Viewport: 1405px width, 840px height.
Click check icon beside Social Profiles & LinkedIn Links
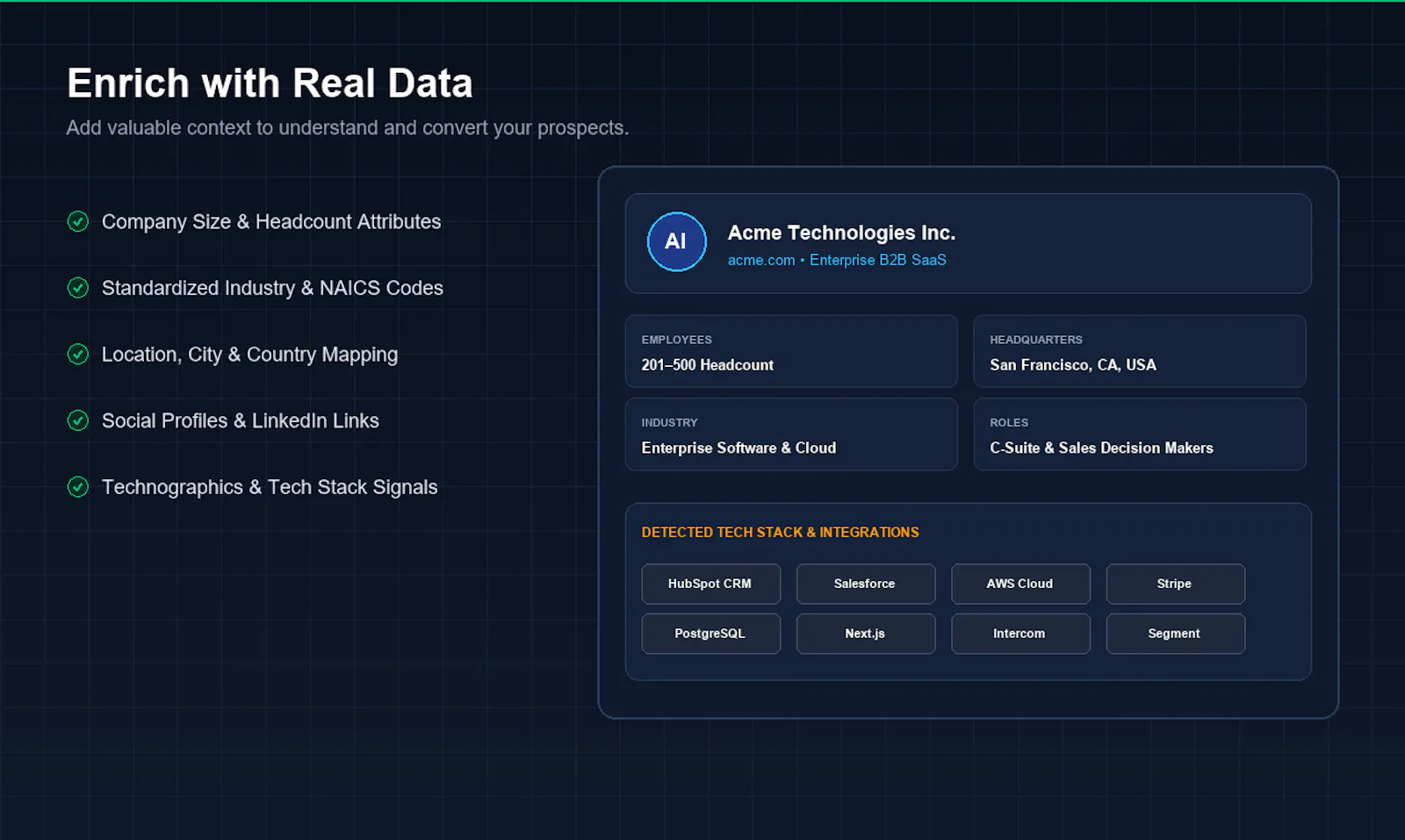78,420
